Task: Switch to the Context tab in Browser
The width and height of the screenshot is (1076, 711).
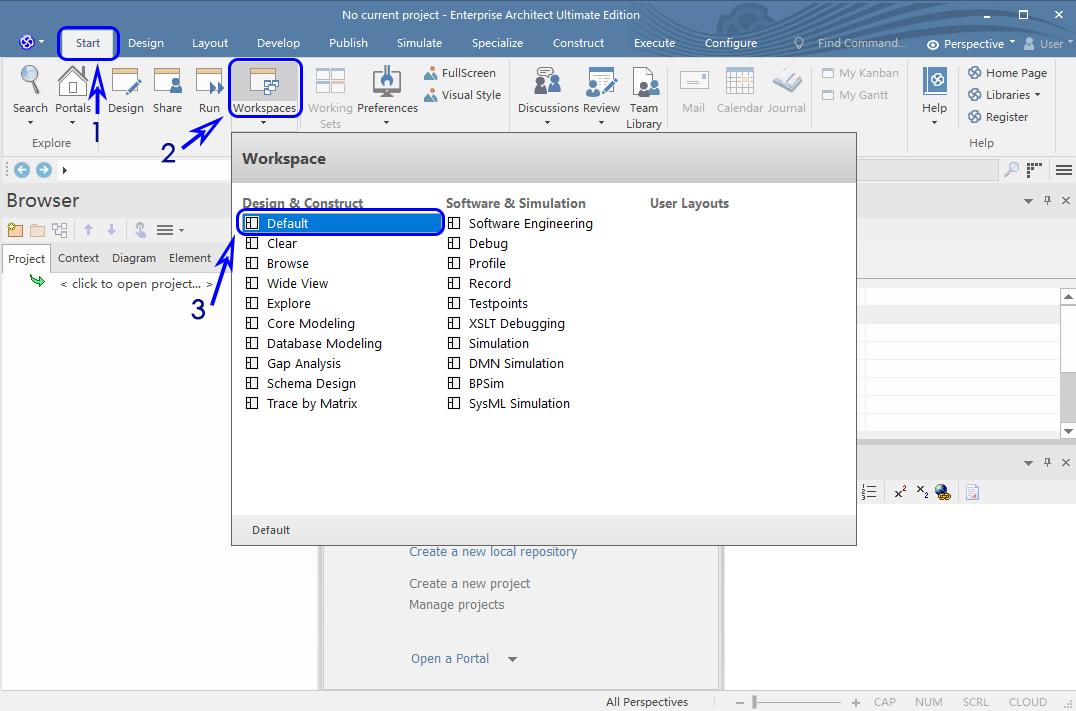Action: 78,257
